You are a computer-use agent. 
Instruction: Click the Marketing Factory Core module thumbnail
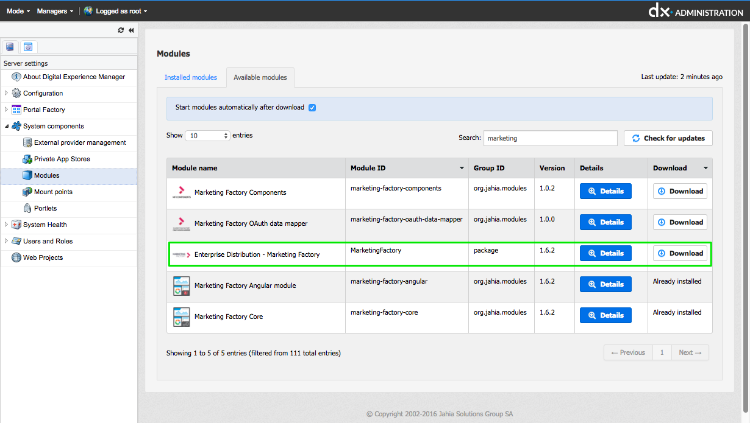pos(181,317)
